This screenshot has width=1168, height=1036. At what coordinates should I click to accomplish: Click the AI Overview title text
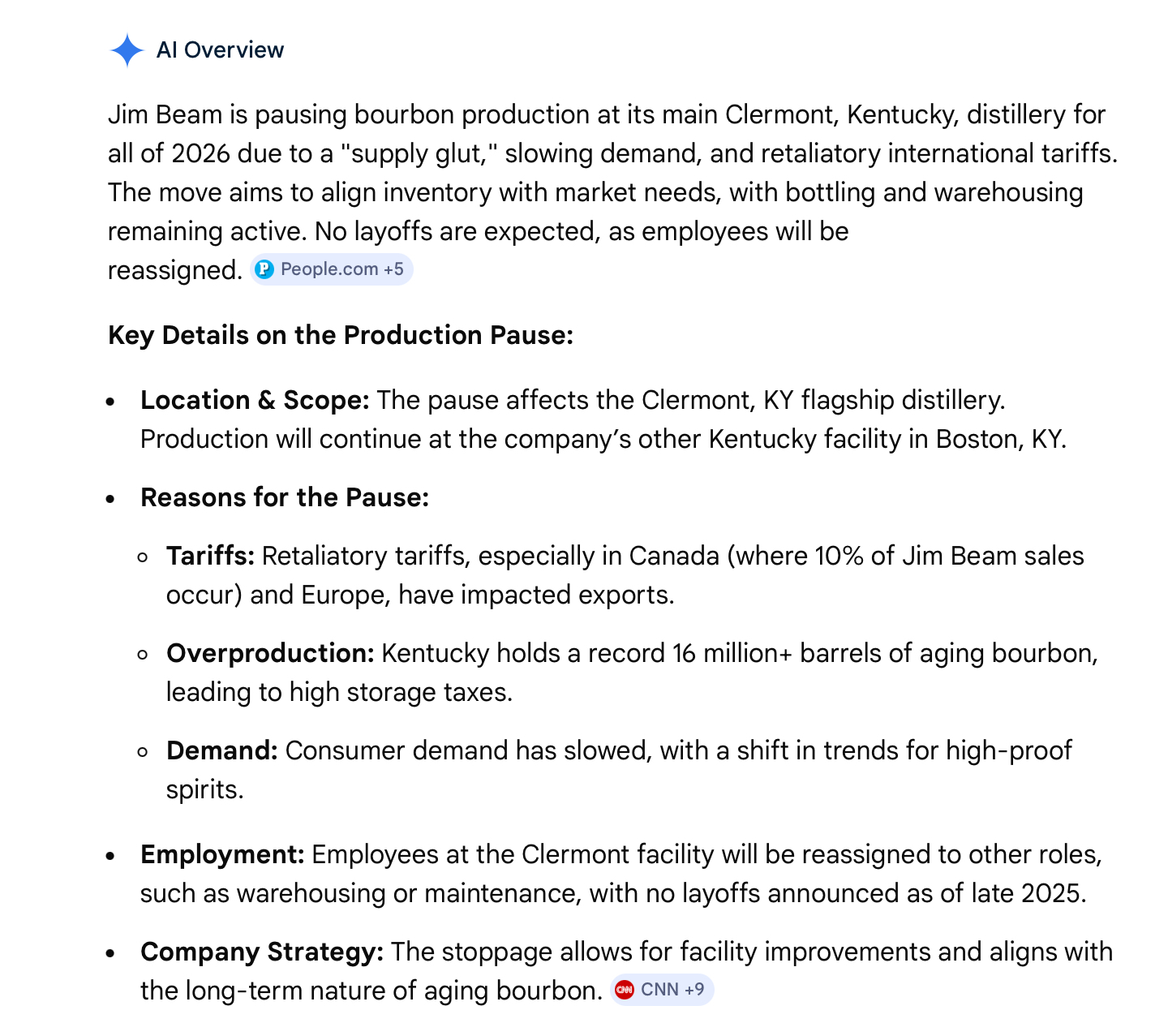click(220, 50)
